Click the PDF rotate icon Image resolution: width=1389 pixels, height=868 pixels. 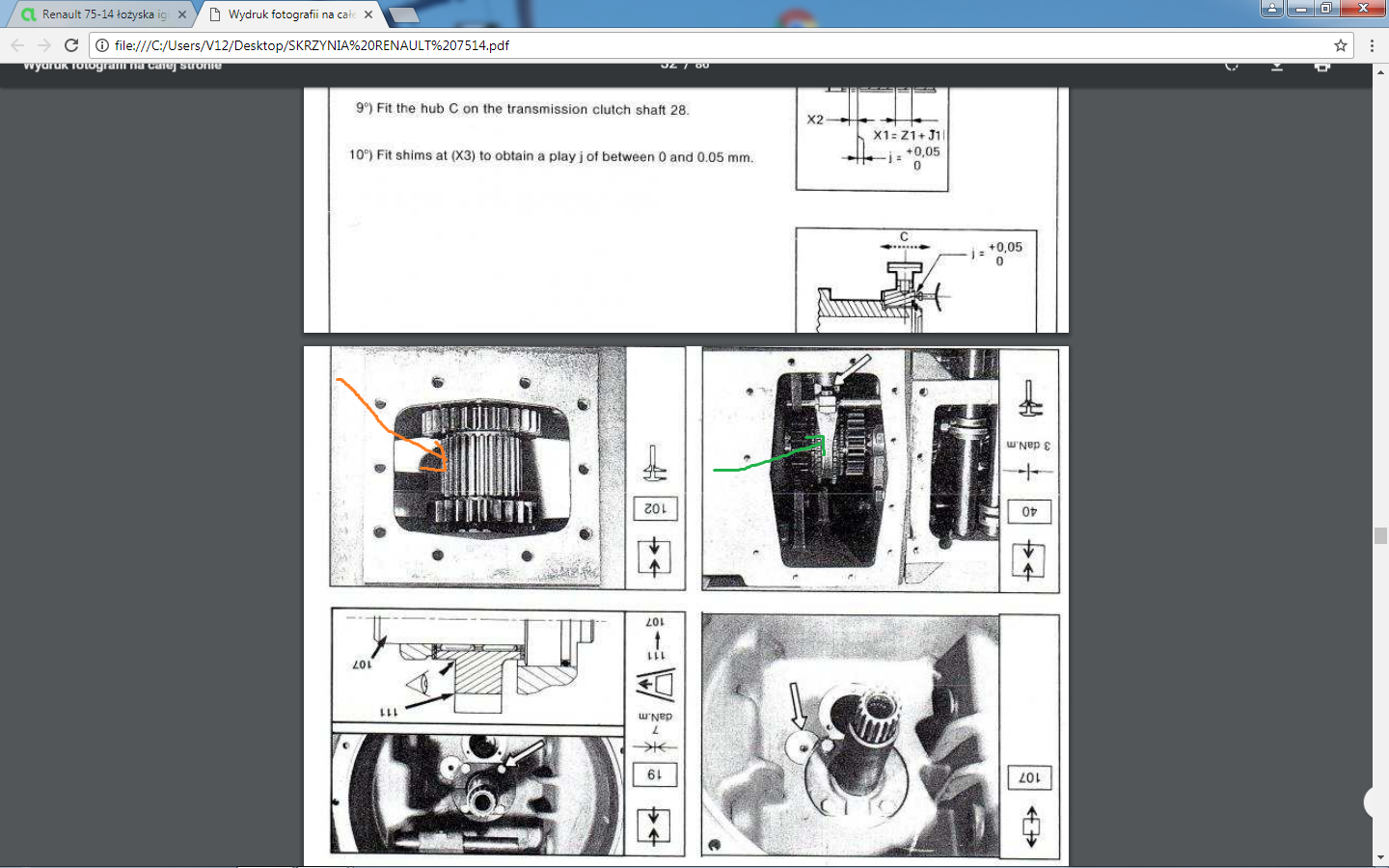pyautogui.click(x=1232, y=66)
